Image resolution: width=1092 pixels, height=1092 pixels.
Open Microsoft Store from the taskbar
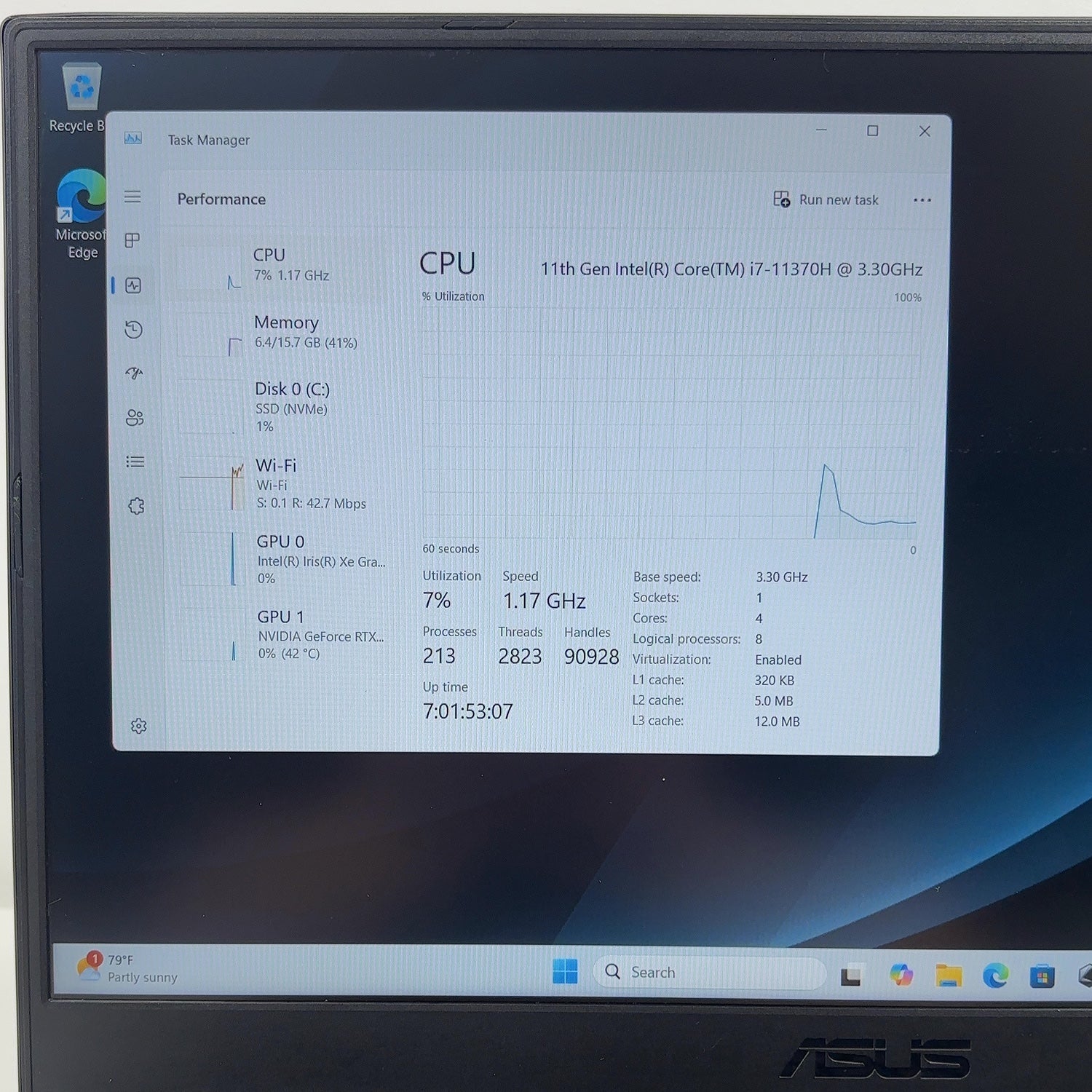point(1042,976)
